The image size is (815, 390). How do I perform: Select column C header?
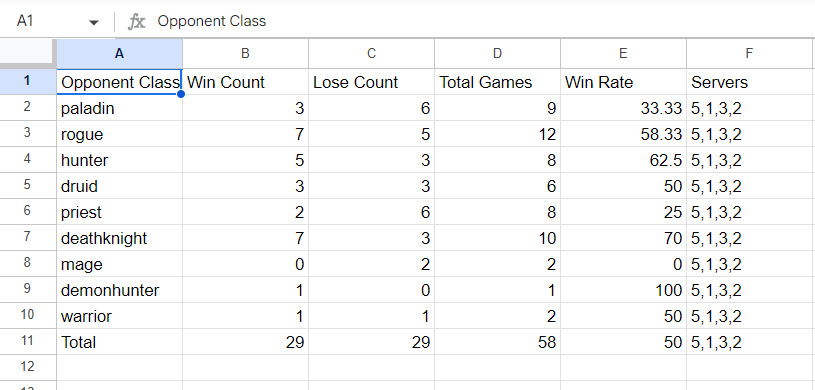[x=371, y=54]
